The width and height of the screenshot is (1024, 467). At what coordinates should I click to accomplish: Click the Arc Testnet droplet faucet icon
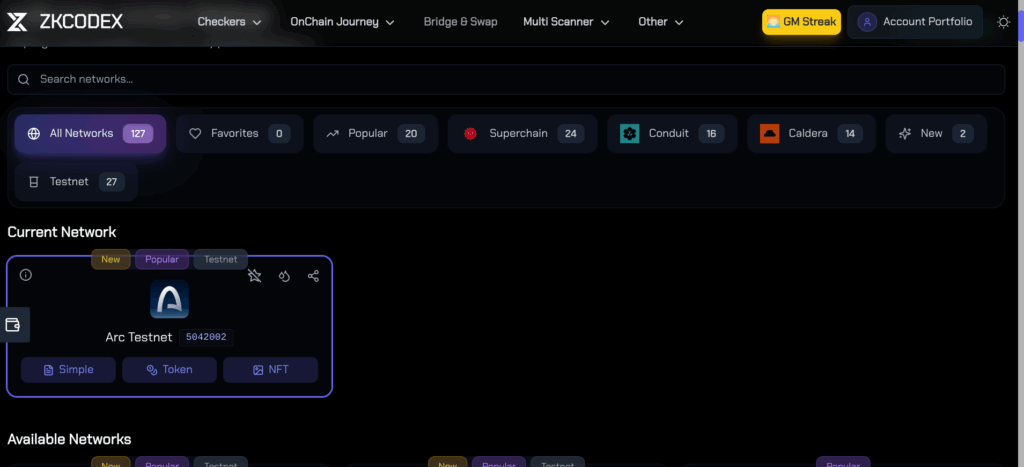283,276
